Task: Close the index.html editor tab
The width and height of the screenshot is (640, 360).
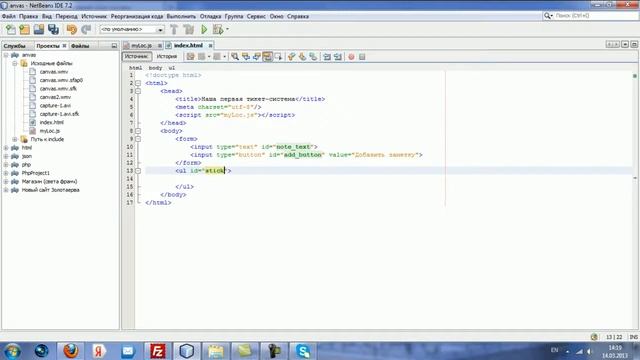Action: pos(211,45)
